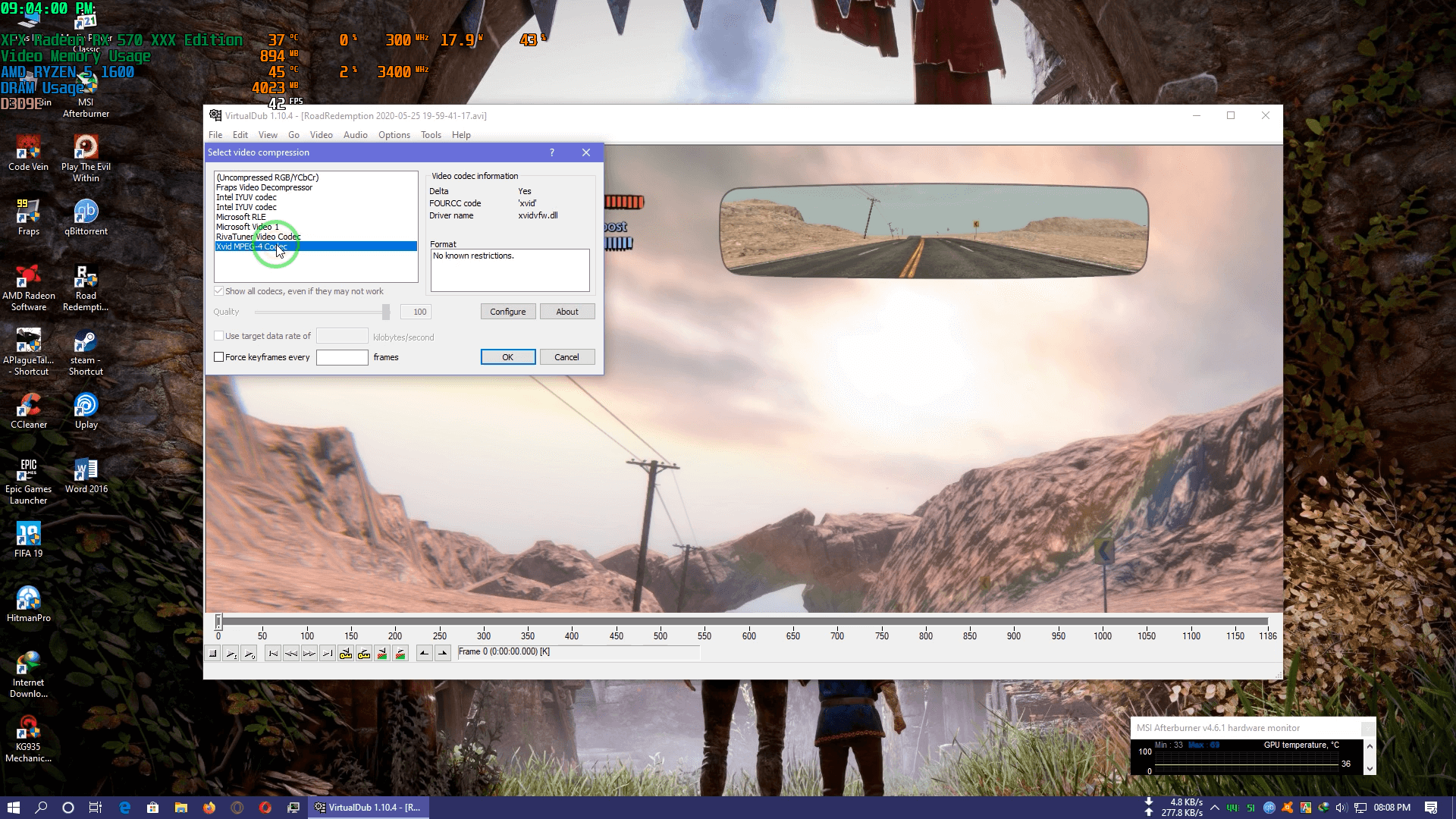Screen dimensions: 1456x819
Task: Toggle Show all codecs checkbox
Action: (219, 291)
